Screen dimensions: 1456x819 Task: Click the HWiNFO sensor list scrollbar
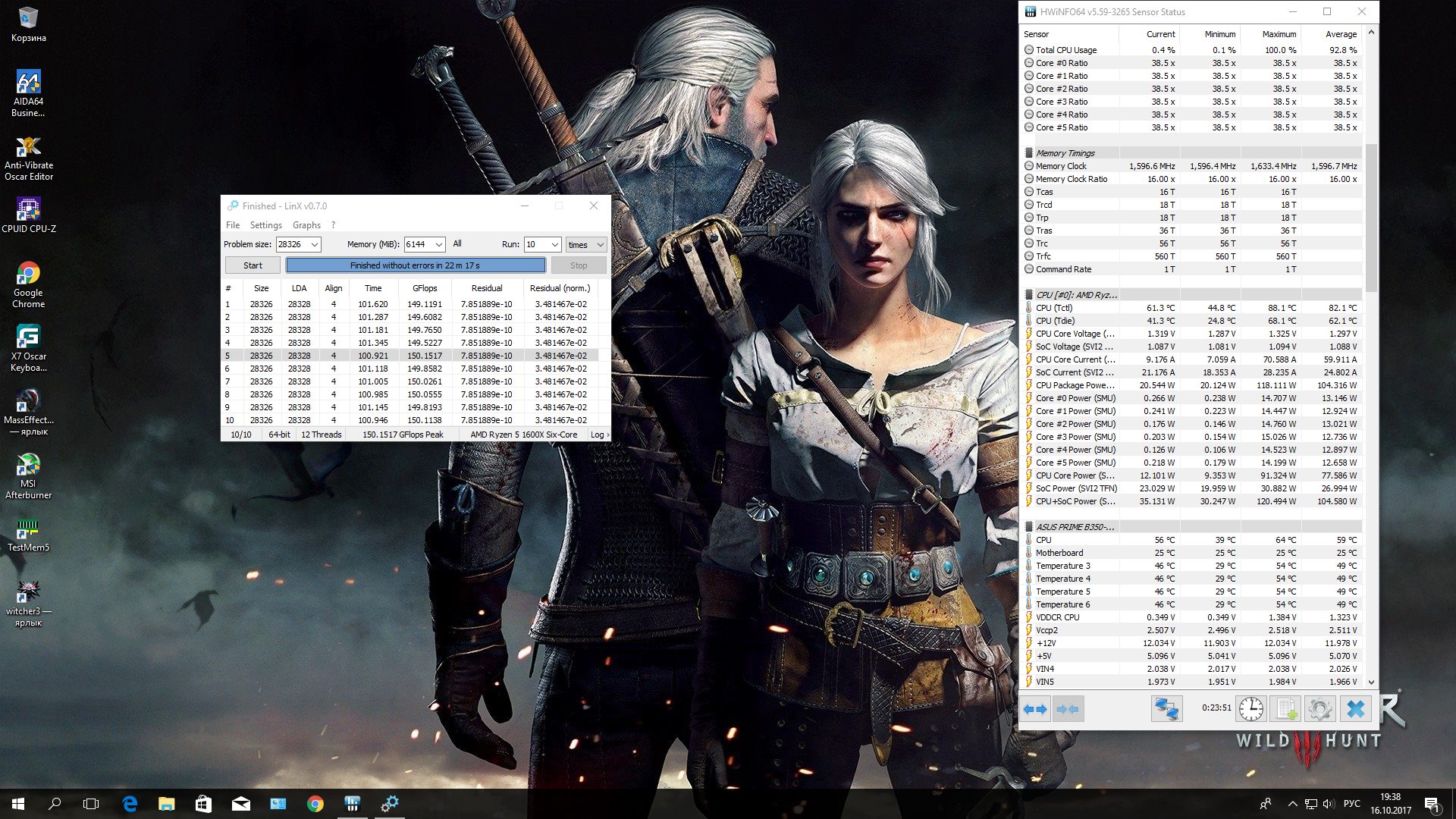[x=1370, y=220]
